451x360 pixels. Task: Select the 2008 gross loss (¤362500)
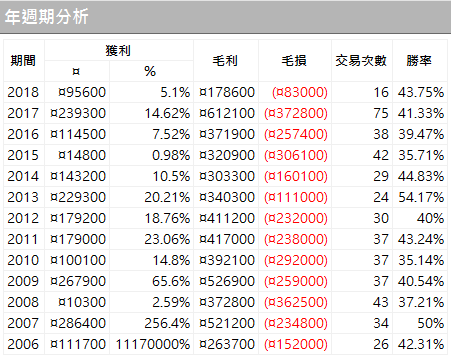point(296,302)
